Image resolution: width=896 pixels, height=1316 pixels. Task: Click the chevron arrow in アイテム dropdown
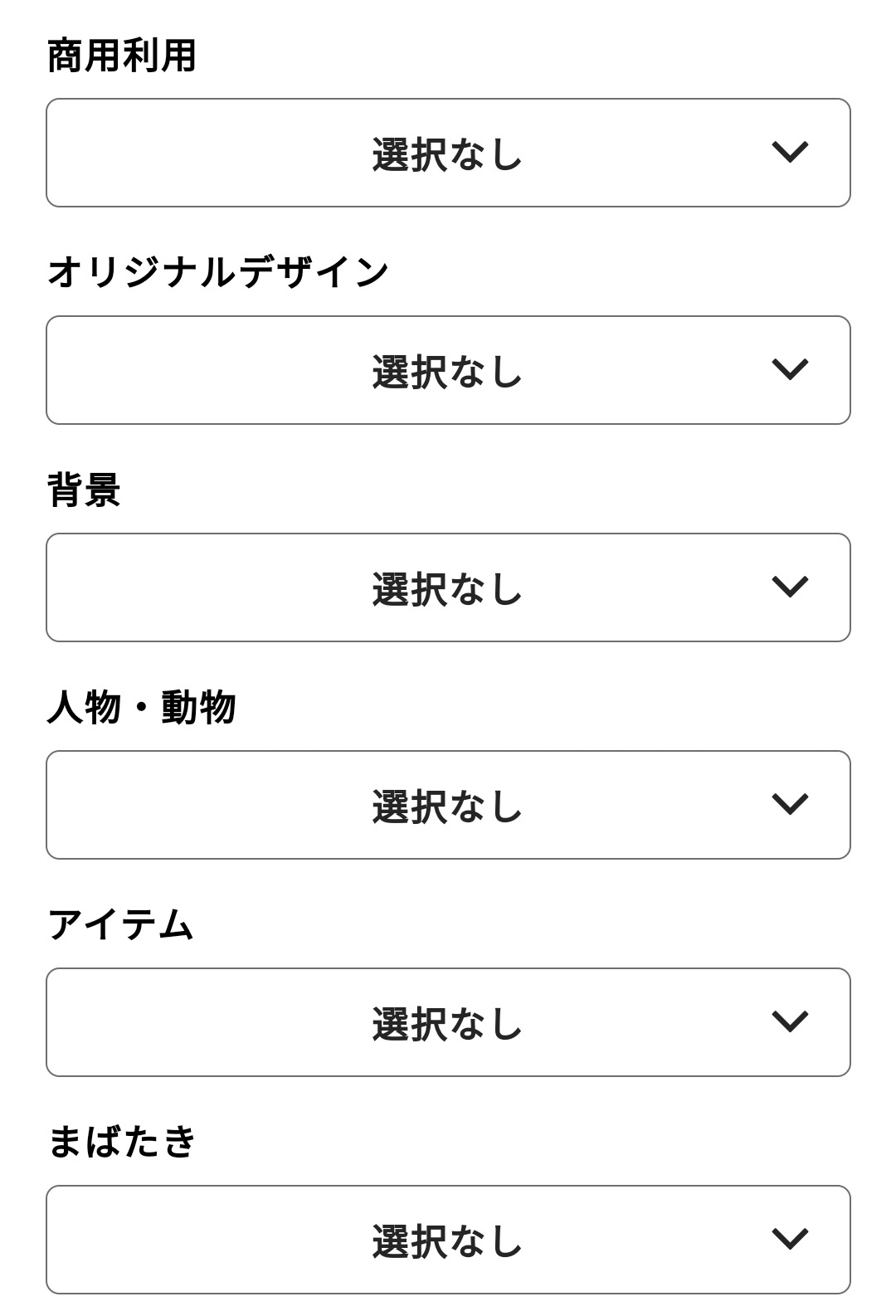click(x=789, y=1021)
